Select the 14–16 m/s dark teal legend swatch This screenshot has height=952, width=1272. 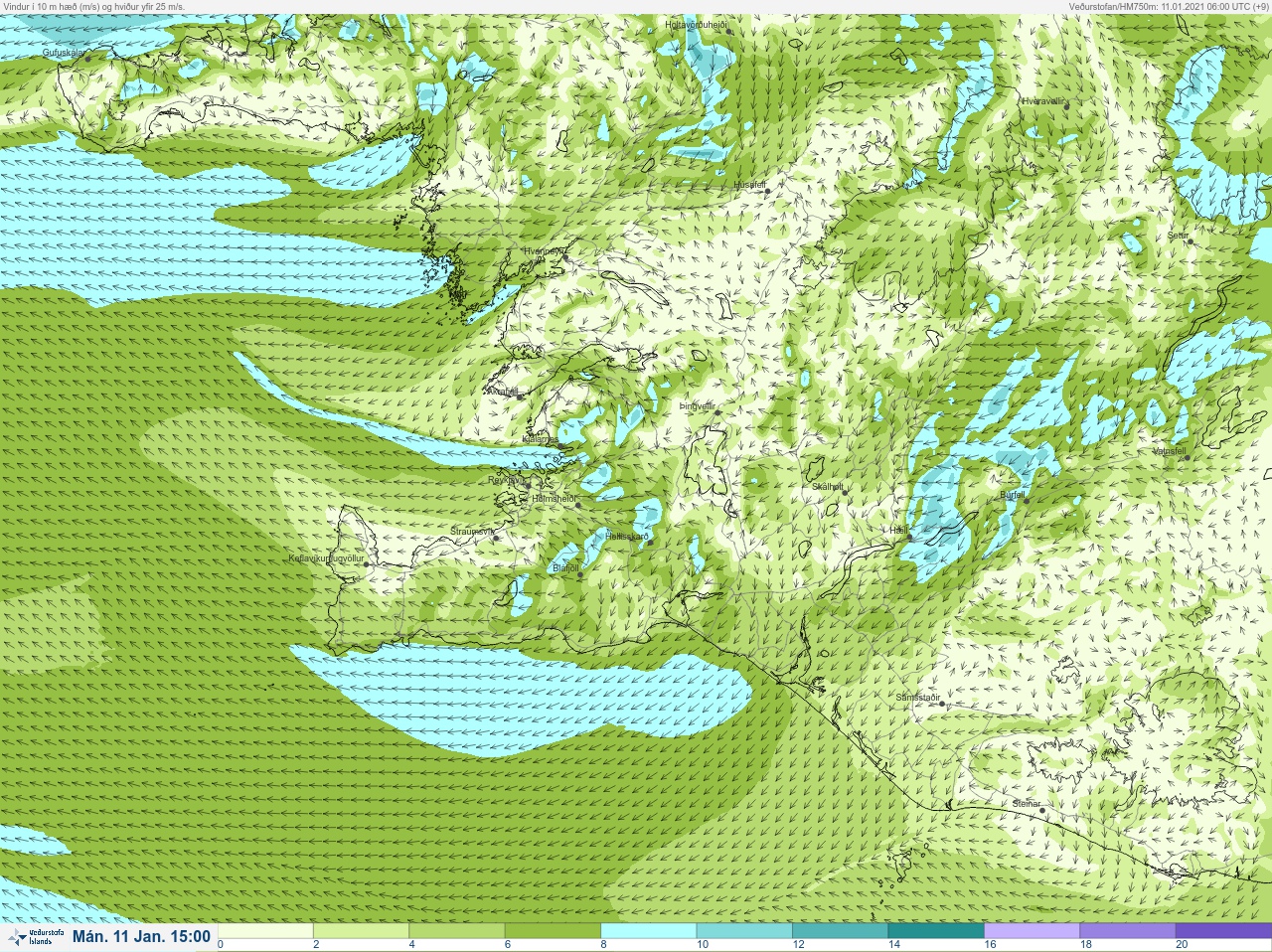tap(935, 931)
